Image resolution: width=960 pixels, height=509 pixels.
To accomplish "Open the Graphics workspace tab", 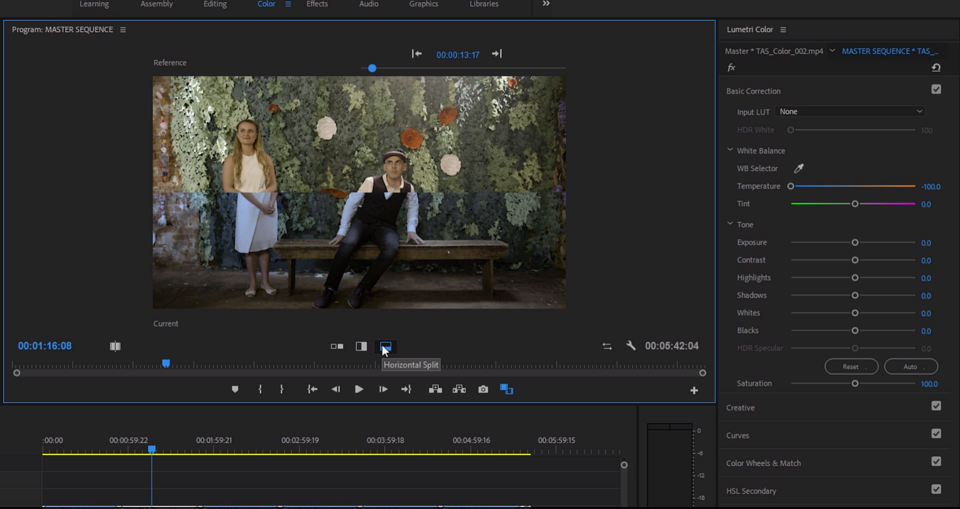I will point(423,5).
